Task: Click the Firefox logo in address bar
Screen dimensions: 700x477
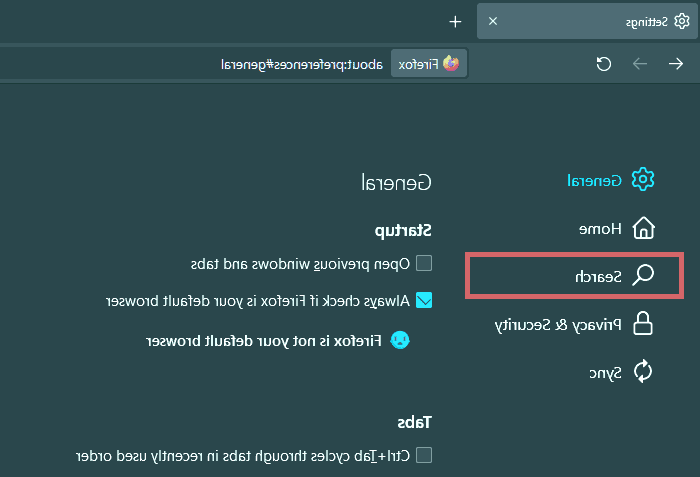Action: coord(451,64)
